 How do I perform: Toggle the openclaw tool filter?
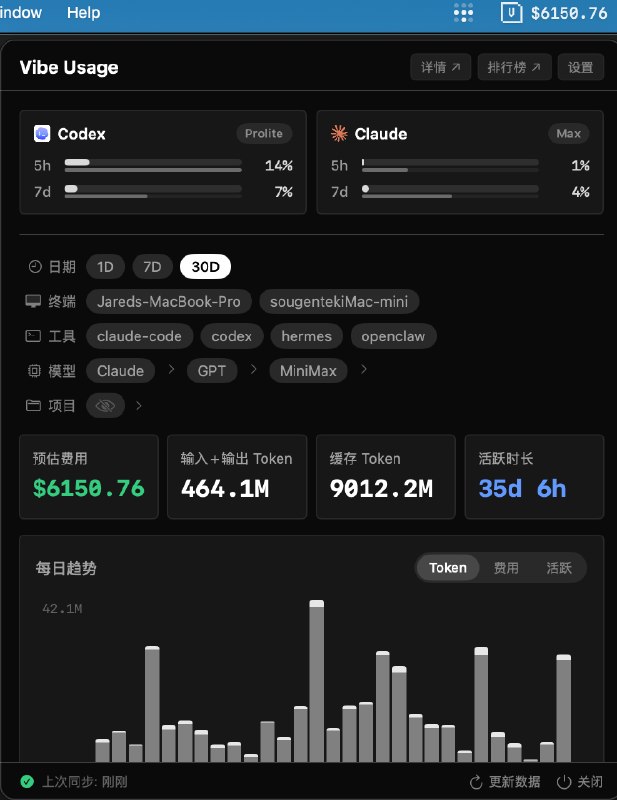(393, 336)
